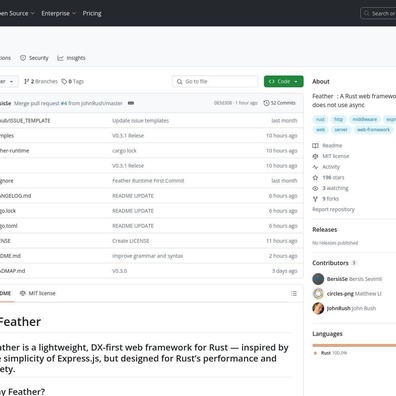Select the 'server' topic tag
Screen dimensions: 396x396
pyautogui.click(x=341, y=130)
